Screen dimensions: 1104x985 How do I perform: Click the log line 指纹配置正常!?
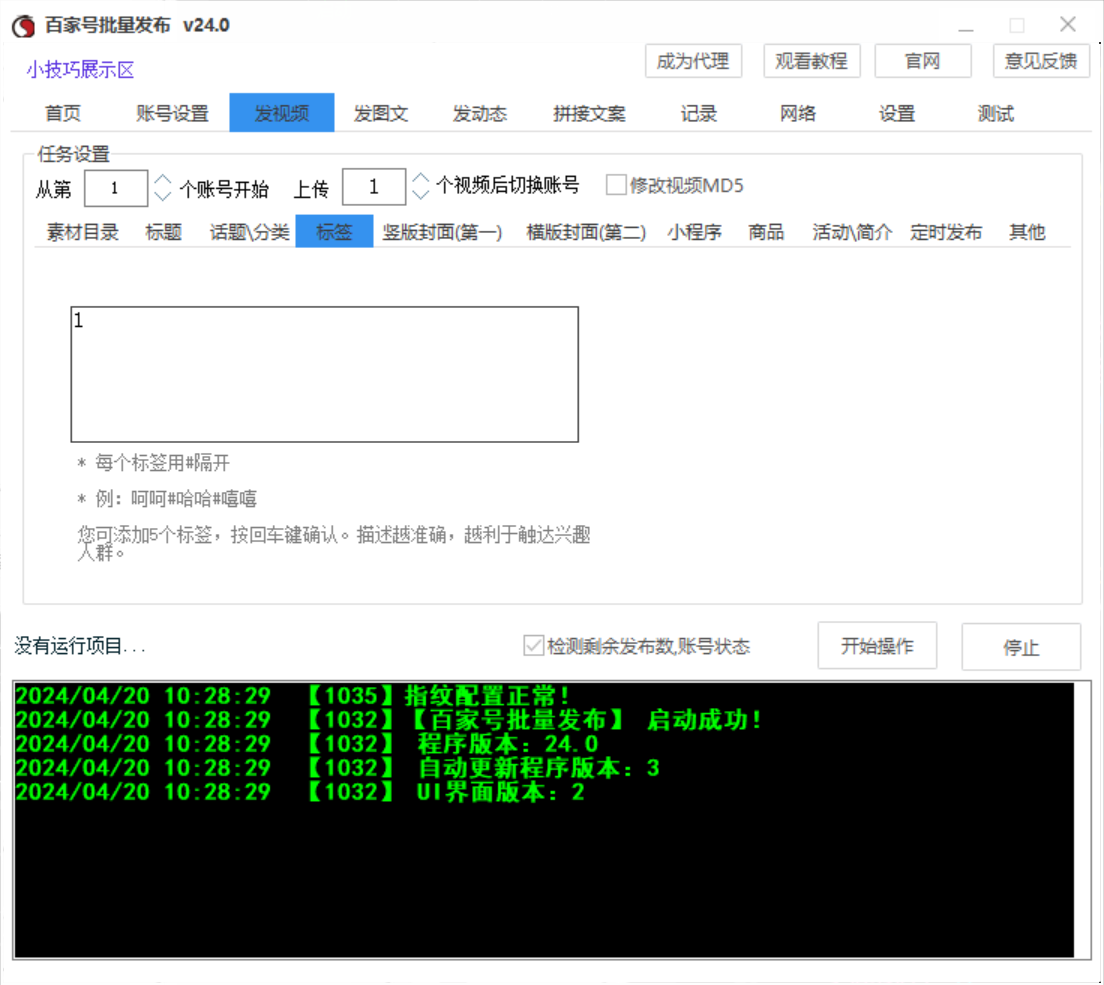coord(292,696)
